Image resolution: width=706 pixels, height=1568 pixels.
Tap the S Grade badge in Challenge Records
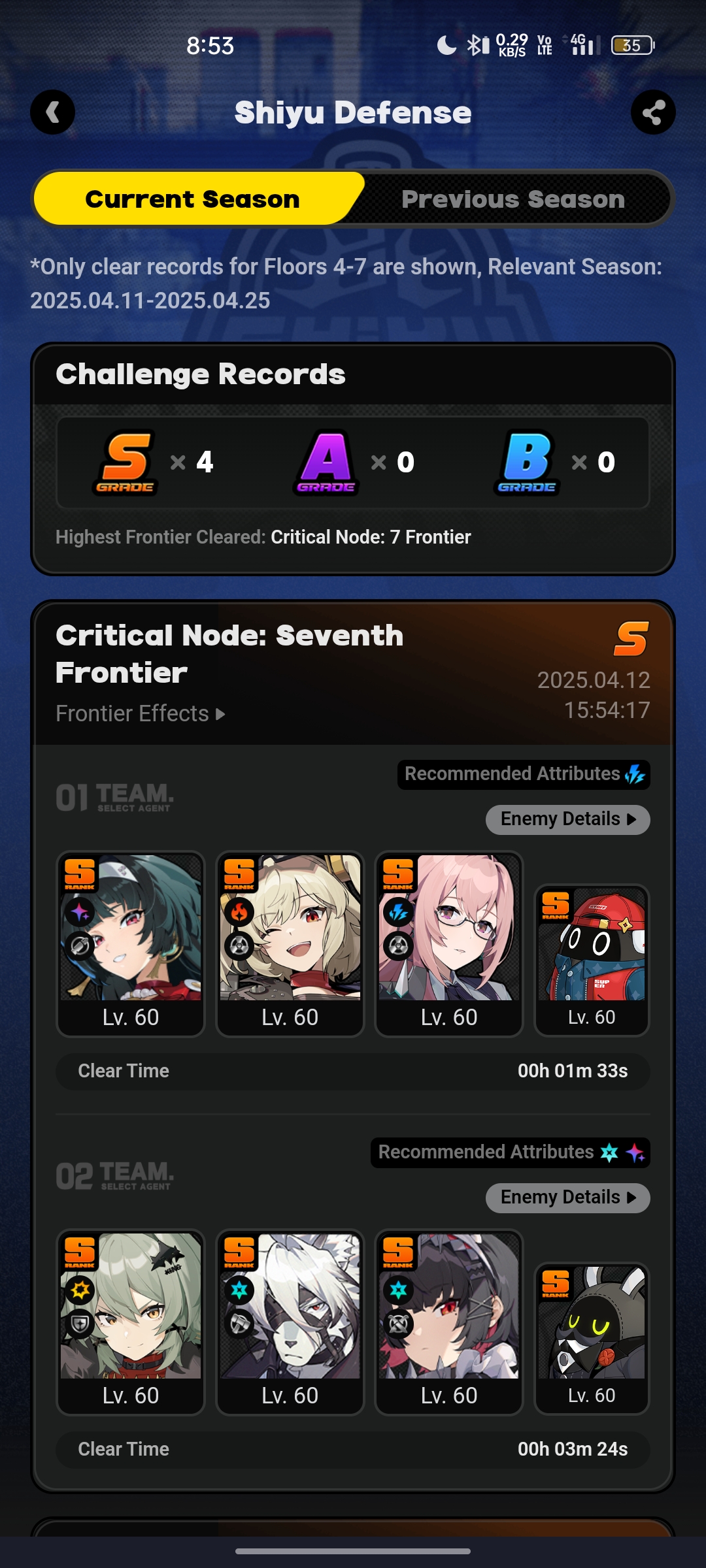126,463
